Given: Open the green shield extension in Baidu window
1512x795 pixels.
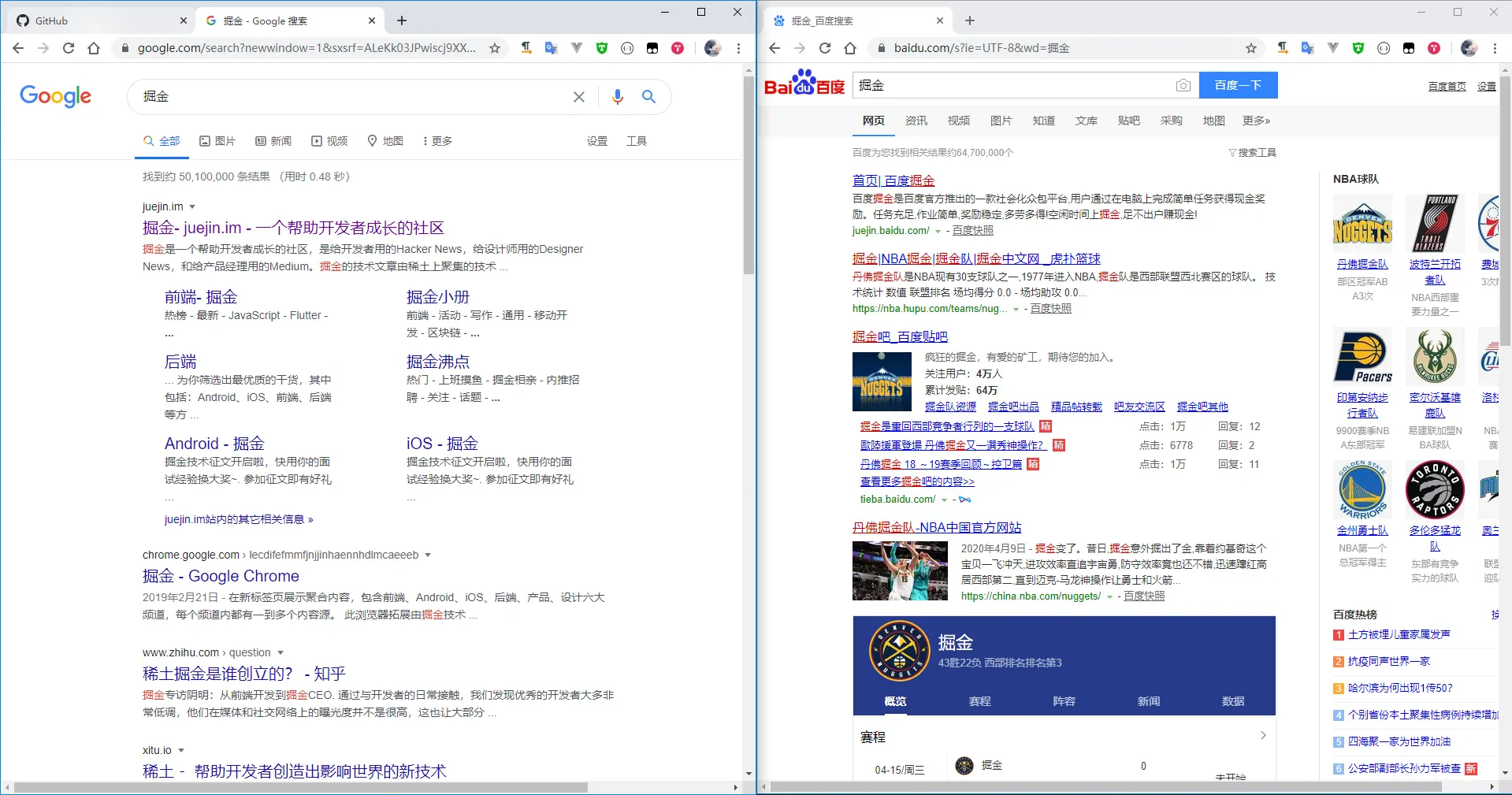Looking at the screenshot, I should coord(1358,48).
